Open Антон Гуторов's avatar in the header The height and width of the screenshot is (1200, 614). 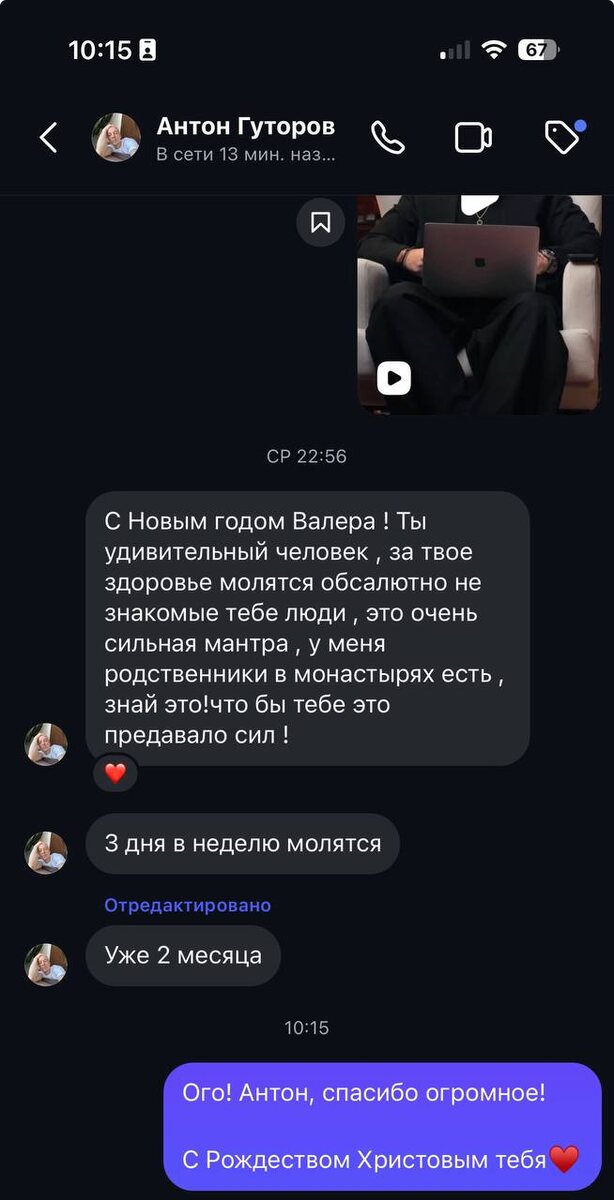pyautogui.click(x=116, y=138)
